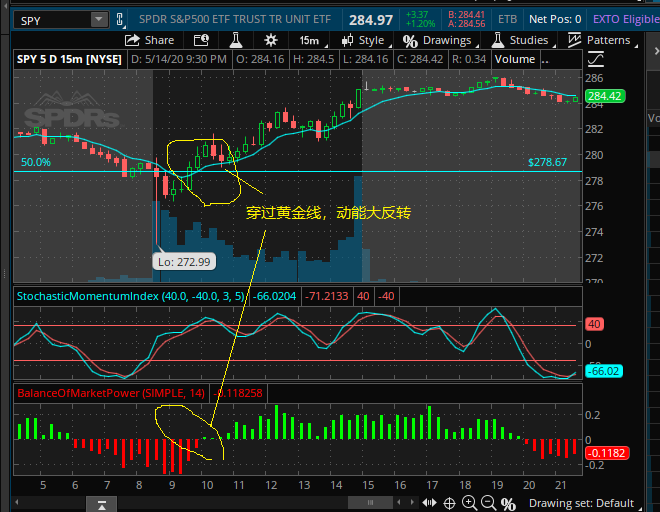
Task: Click the O: 284.16 open value
Action: 260,59
